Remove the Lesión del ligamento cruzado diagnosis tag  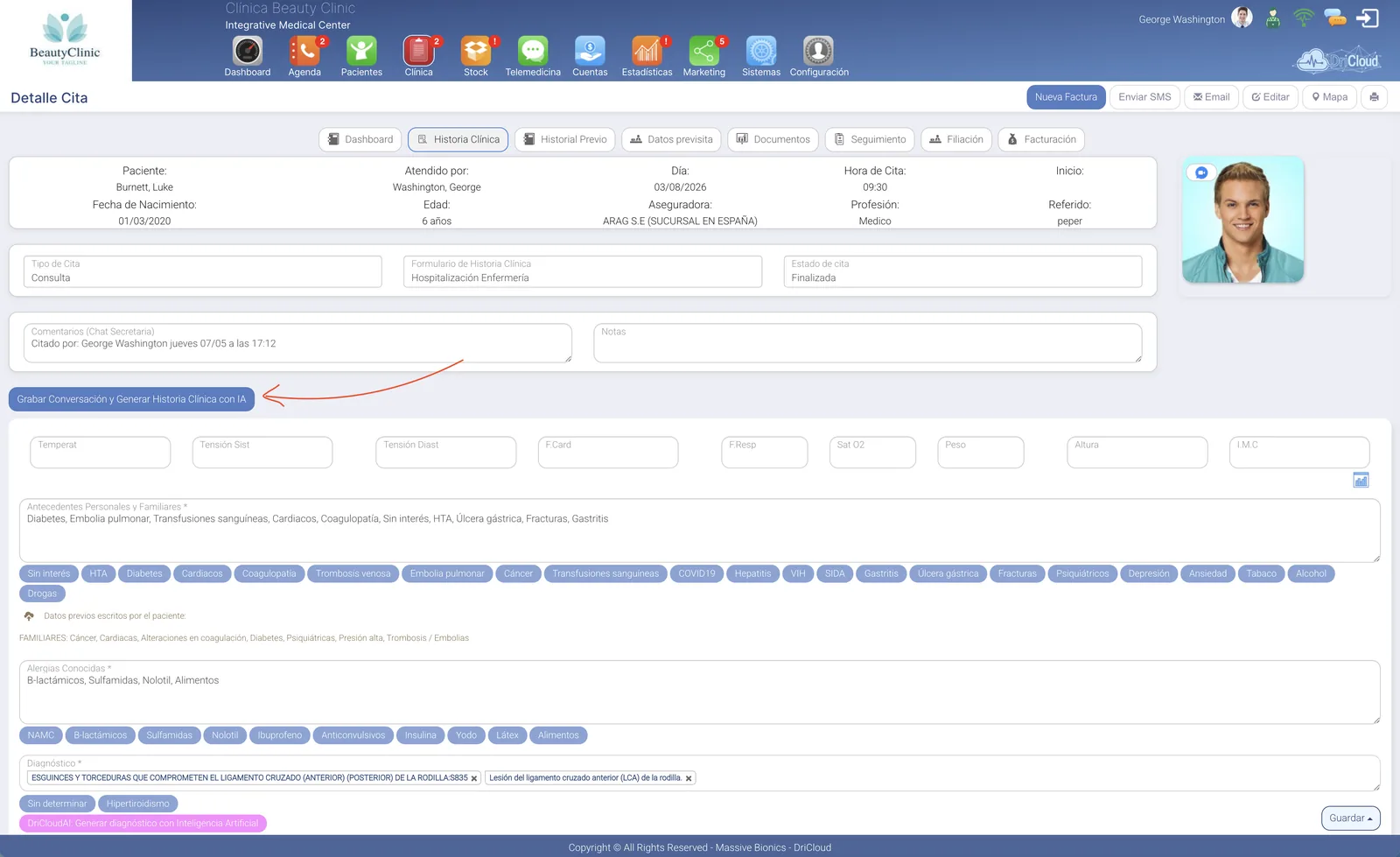(689, 778)
